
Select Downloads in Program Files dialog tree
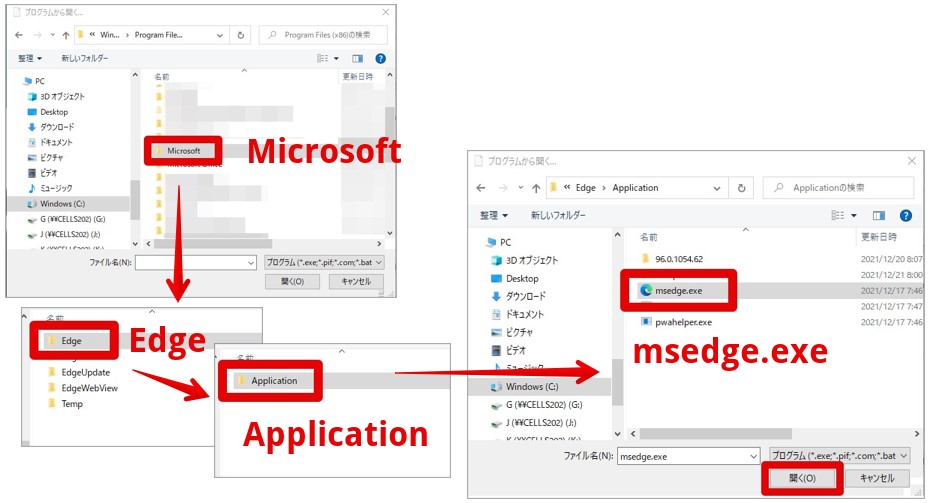(51, 127)
